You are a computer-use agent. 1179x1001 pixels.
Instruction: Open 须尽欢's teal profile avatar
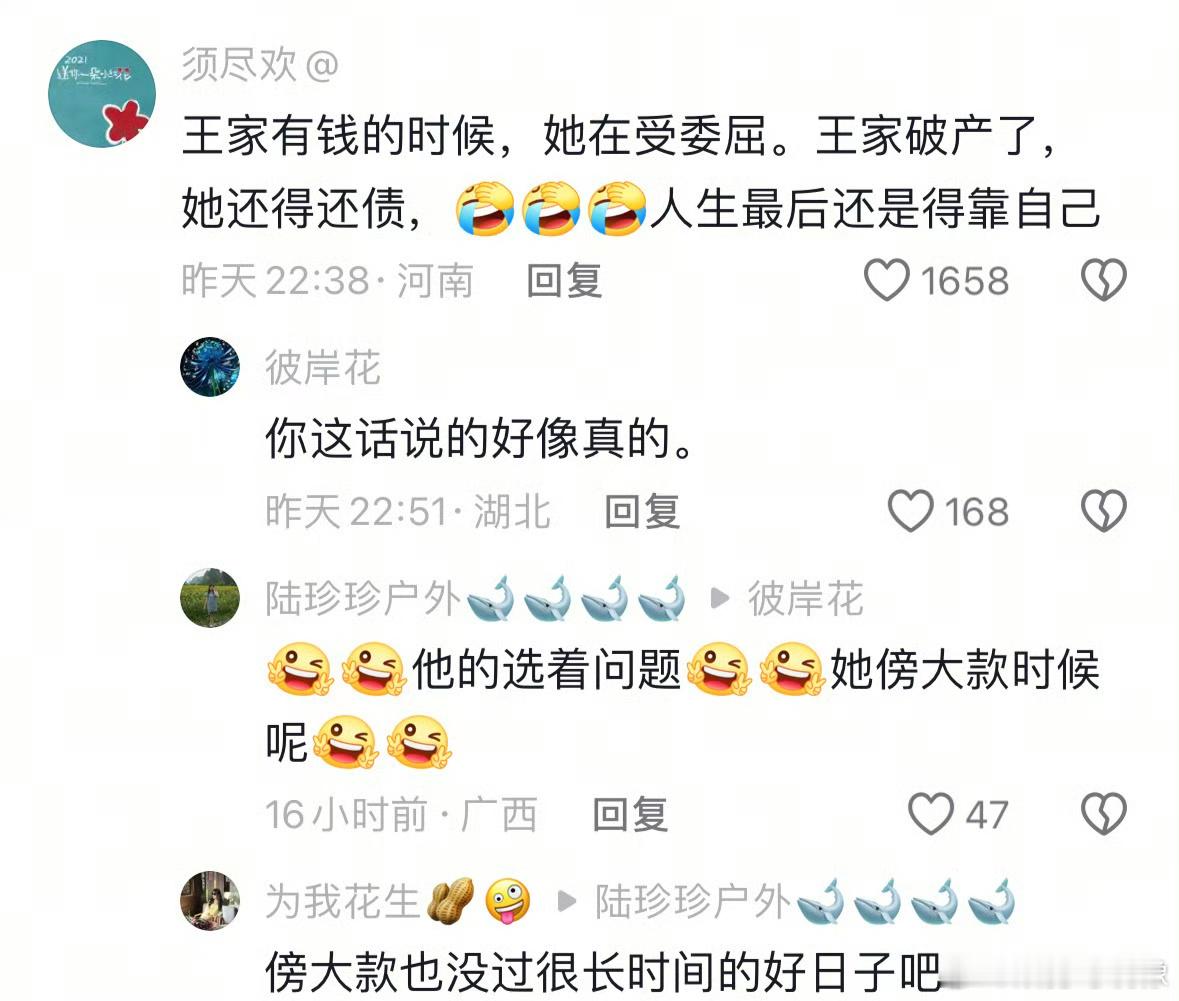102,94
